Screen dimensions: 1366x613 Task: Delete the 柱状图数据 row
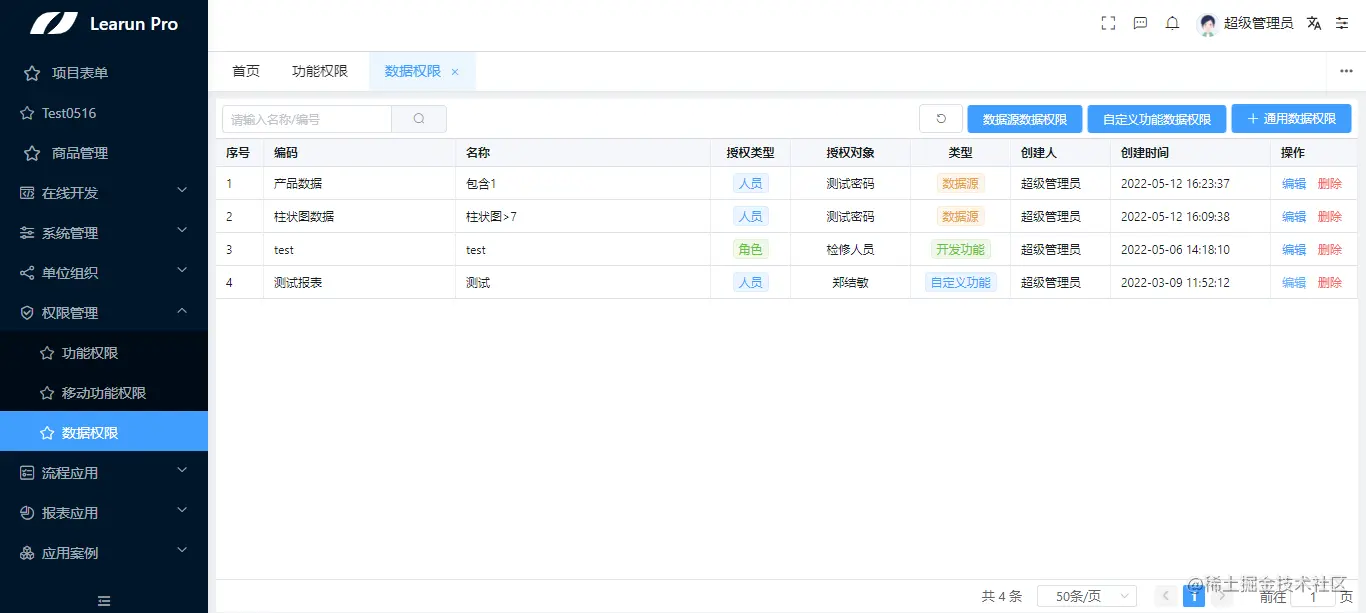(1330, 217)
